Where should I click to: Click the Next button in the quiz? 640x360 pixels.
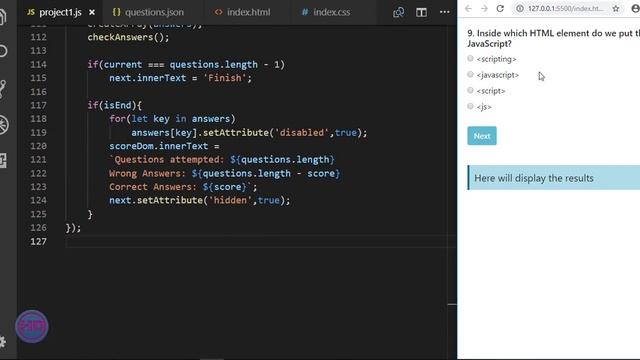tap(482, 136)
